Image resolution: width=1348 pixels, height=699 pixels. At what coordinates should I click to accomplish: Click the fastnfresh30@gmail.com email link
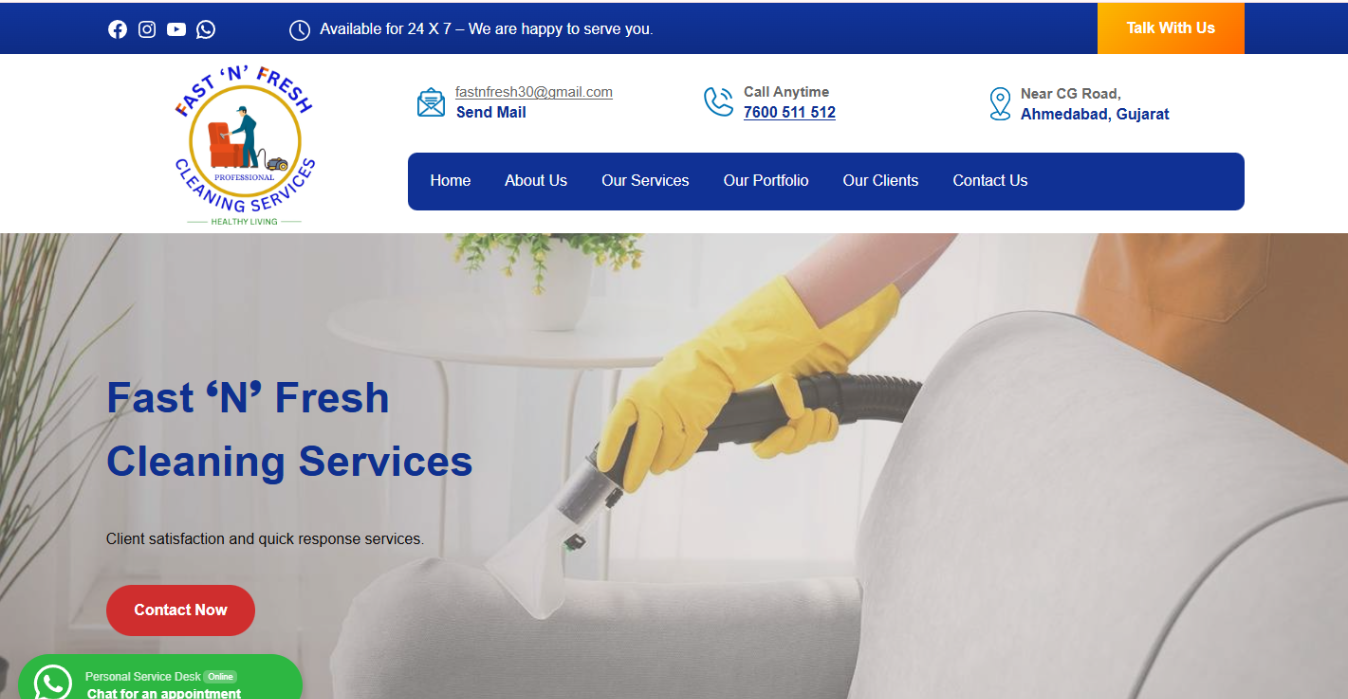click(x=534, y=92)
